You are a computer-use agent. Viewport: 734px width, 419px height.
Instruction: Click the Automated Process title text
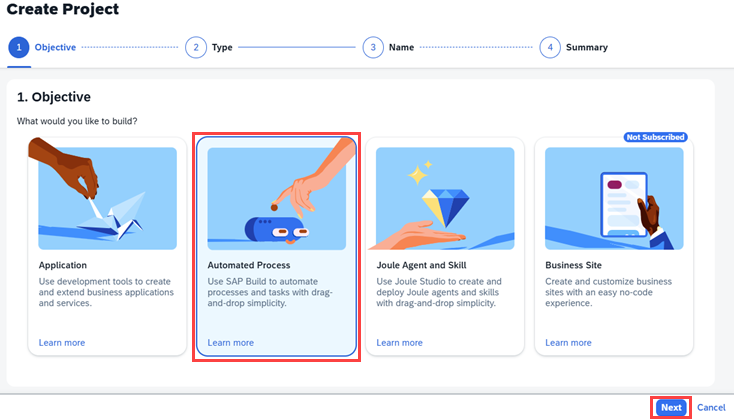[249, 265]
